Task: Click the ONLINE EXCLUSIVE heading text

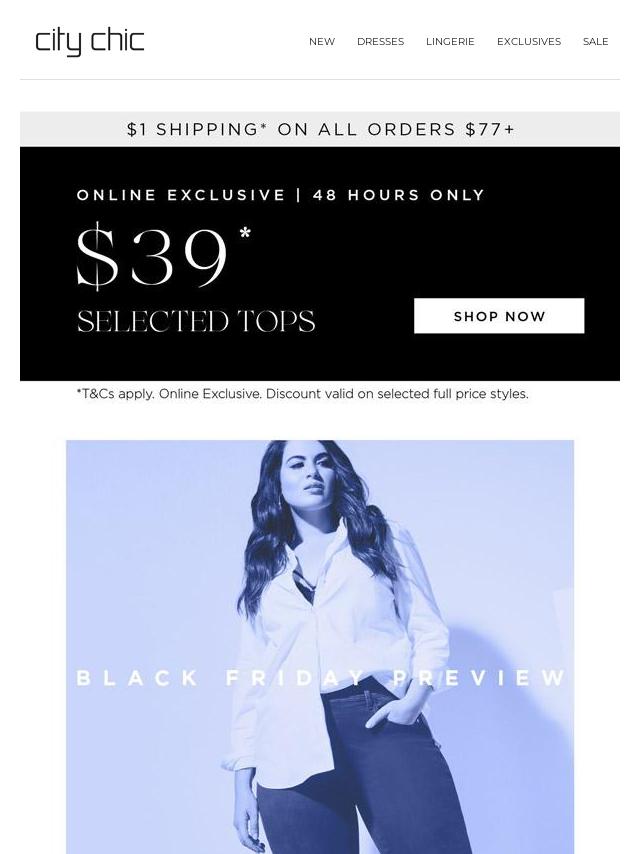Action: coord(181,195)
